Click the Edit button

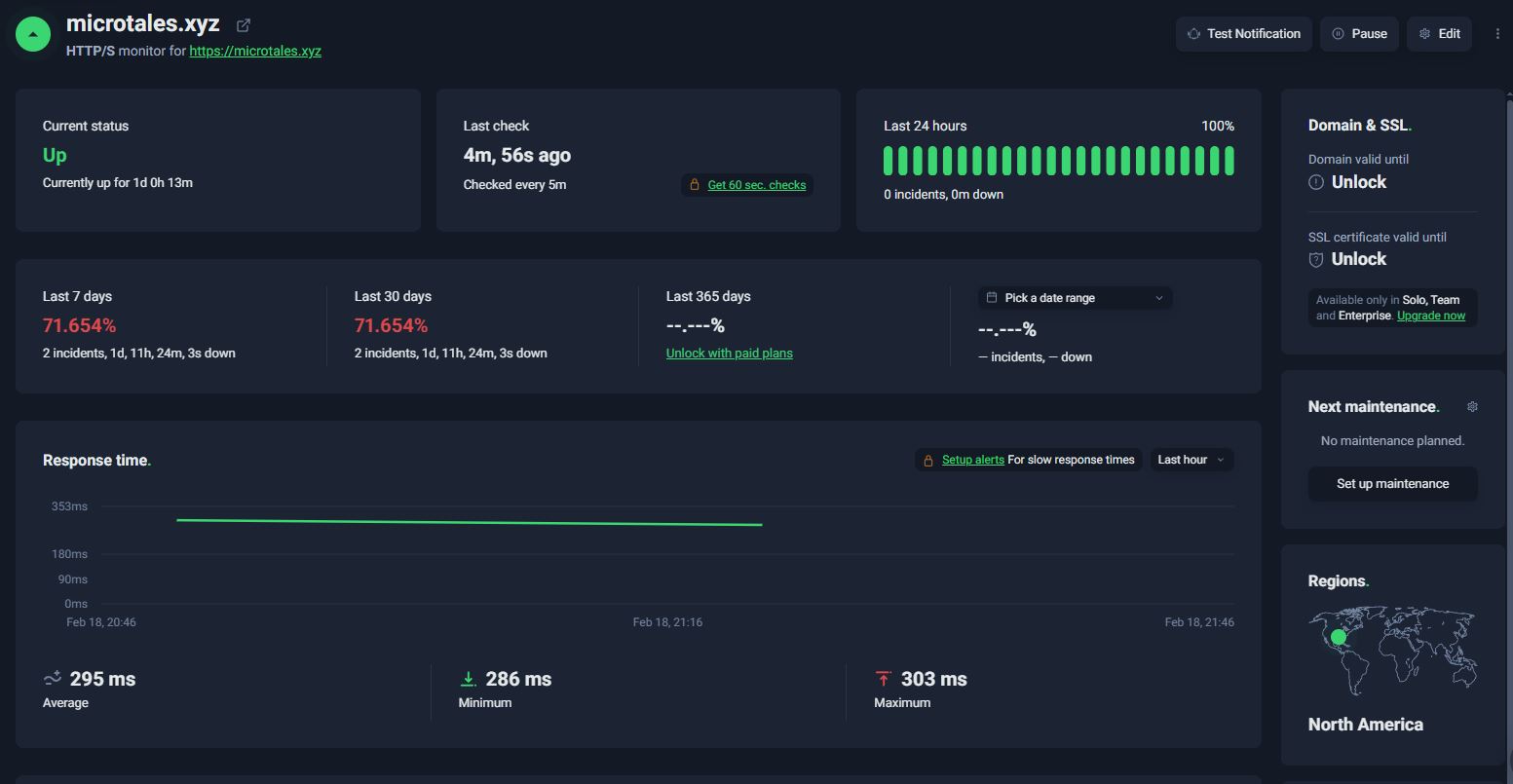[1439, 34]
